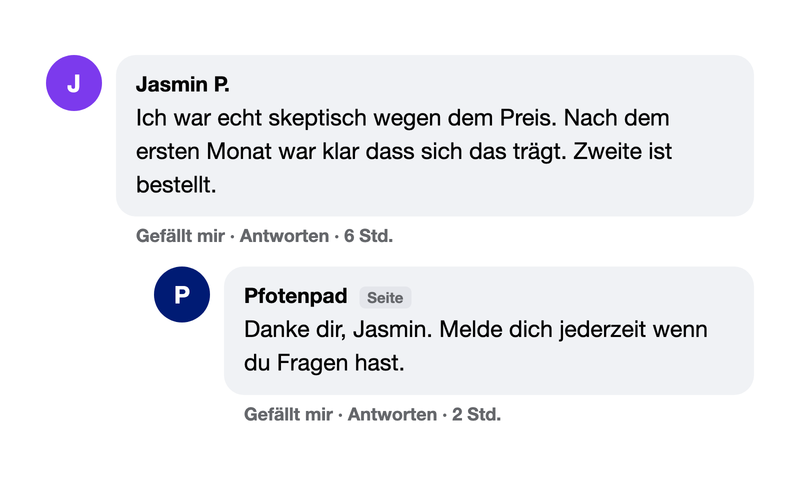Screen dimensions: 800x480
Task: Click the word 'skeptisch' in Jasmin's comment
Action: pos(317,118)
